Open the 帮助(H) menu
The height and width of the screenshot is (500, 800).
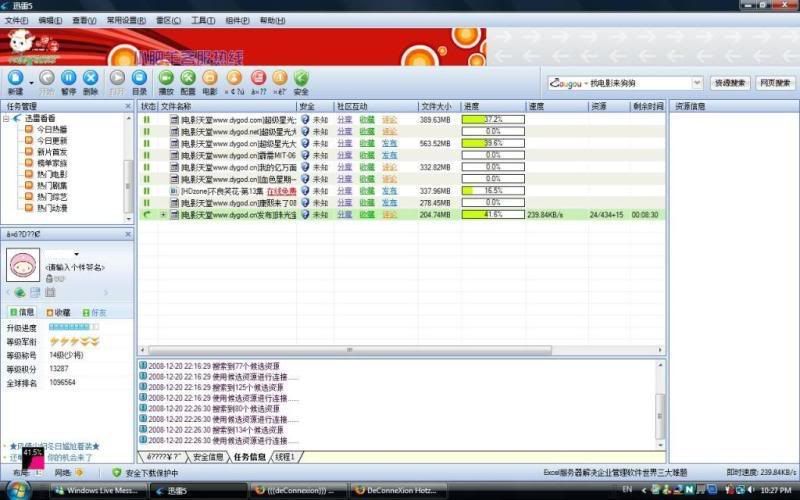tap(272, 20)
